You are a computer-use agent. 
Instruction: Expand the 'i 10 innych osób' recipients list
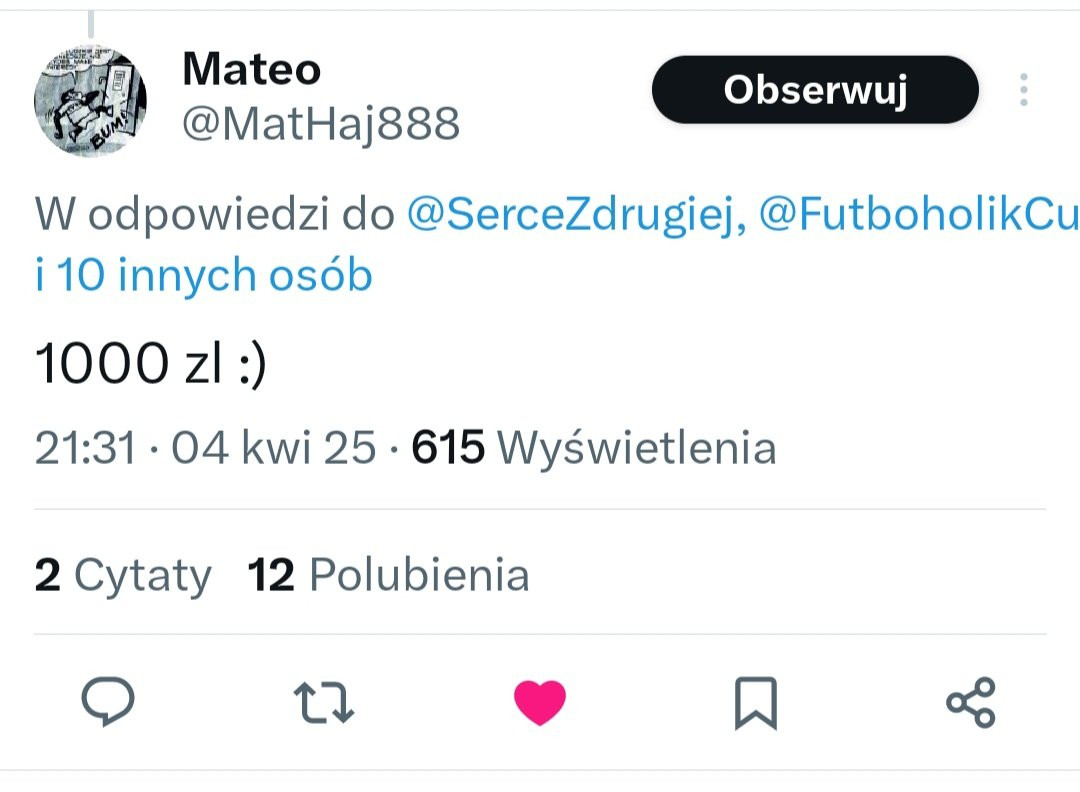point(204,275)
